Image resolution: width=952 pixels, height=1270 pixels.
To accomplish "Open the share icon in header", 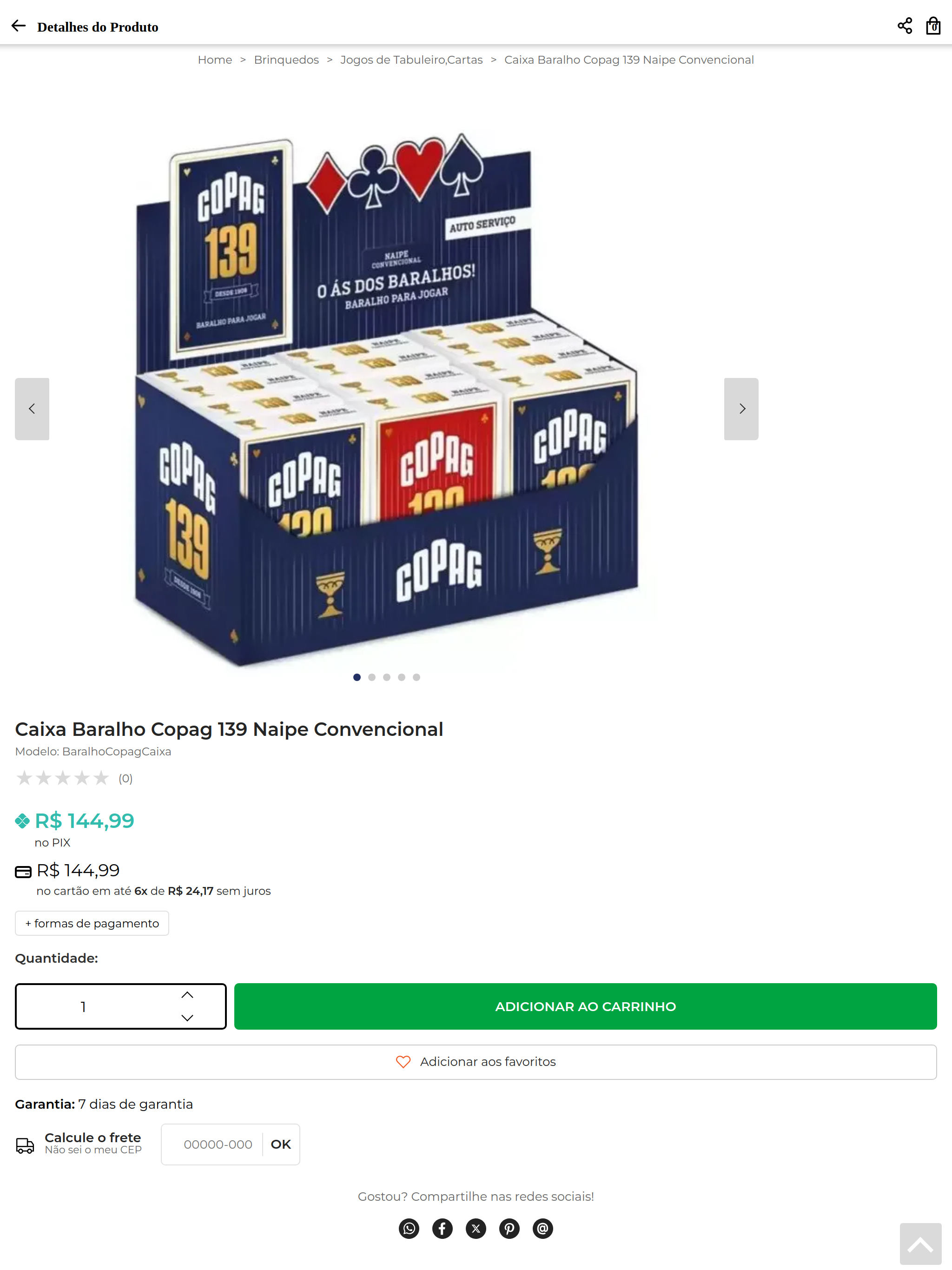I will pyautogui.click(x=904, y=26).
